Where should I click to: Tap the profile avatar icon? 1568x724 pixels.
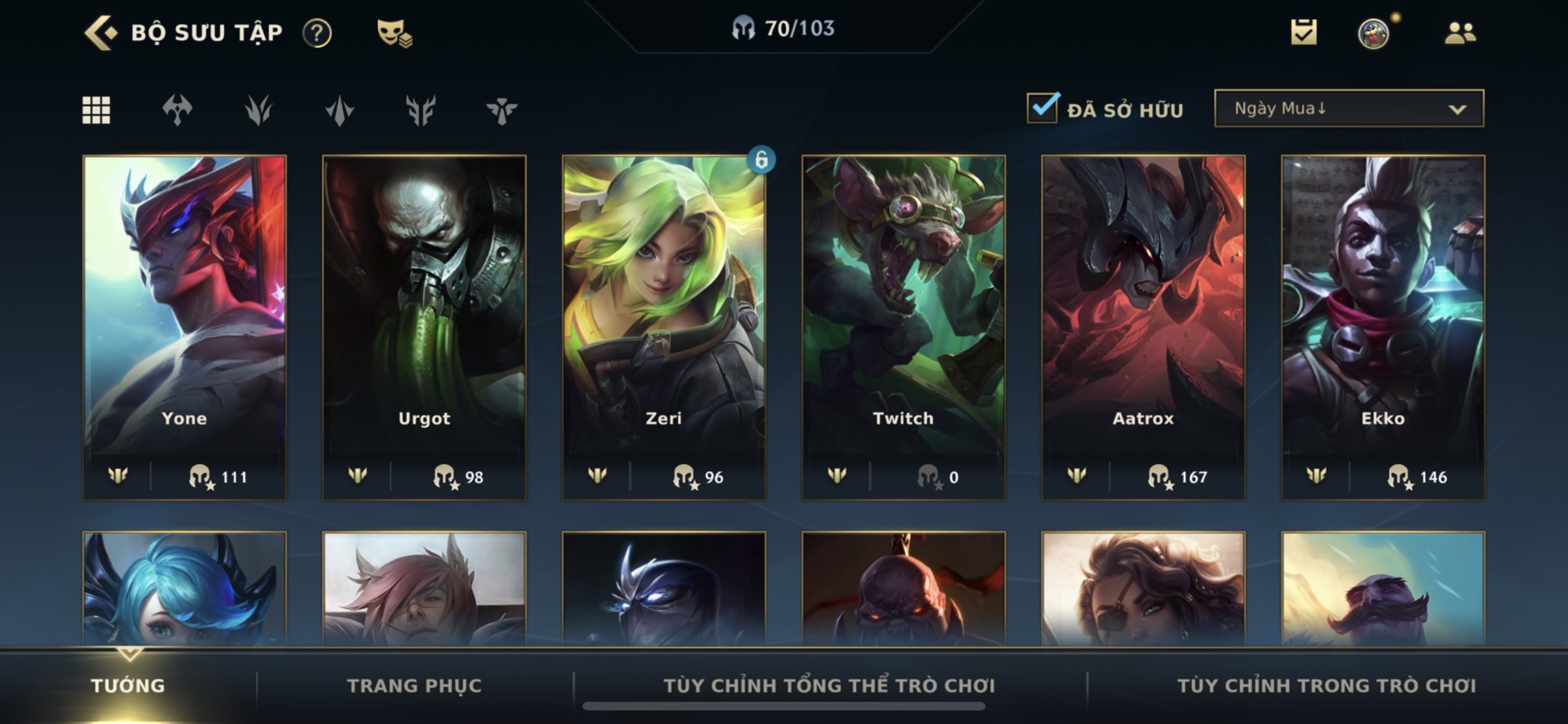tap(1374, 34)
